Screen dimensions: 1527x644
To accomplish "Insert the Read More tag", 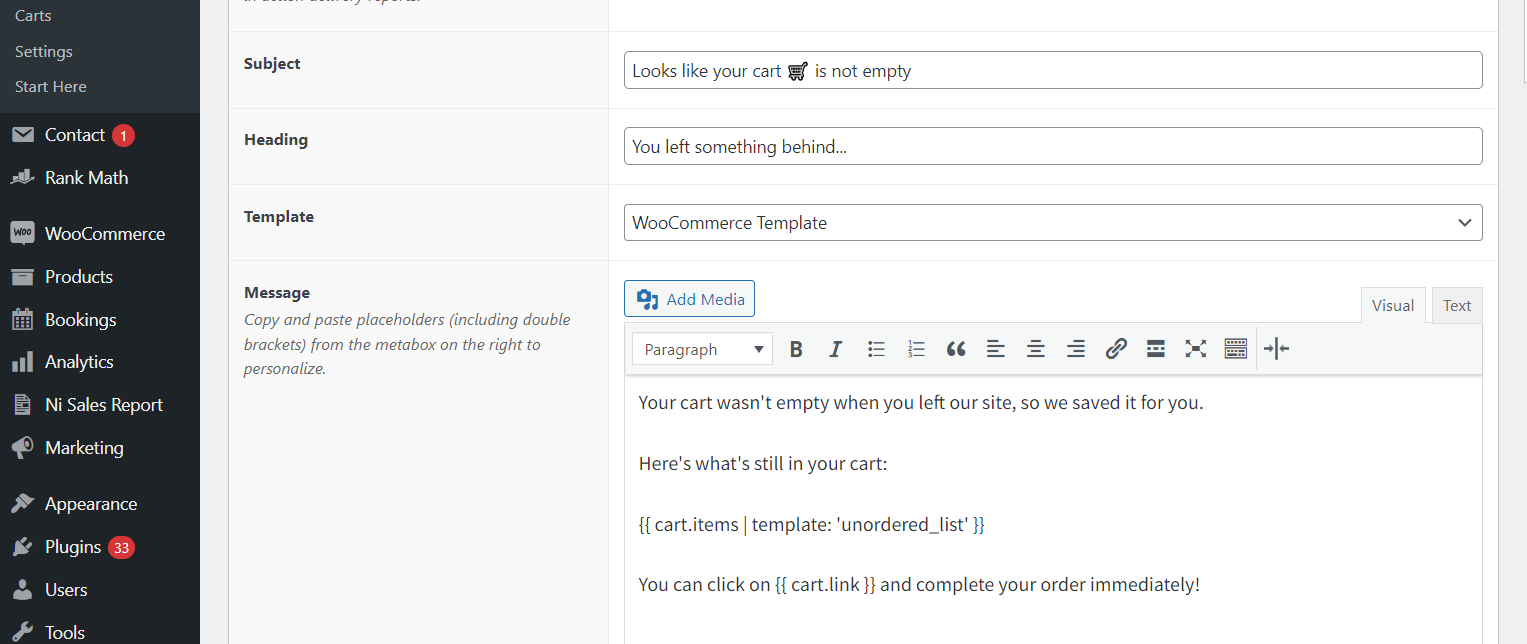I will [1156, 348].
